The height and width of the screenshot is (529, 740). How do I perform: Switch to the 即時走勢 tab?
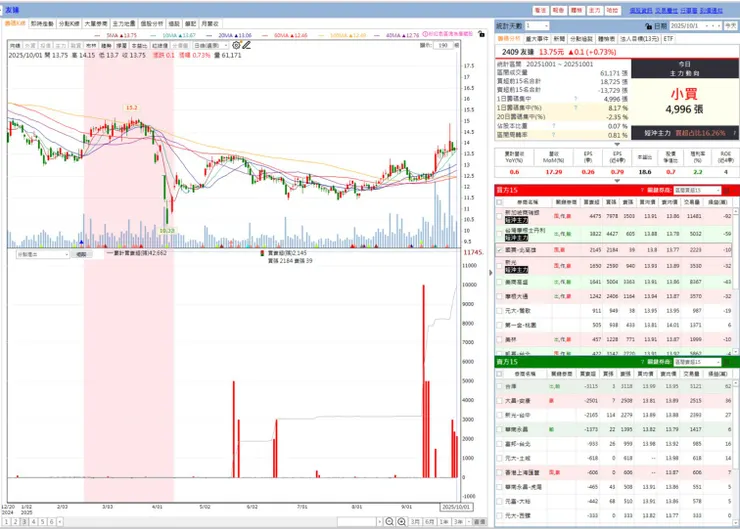point(42,24)
